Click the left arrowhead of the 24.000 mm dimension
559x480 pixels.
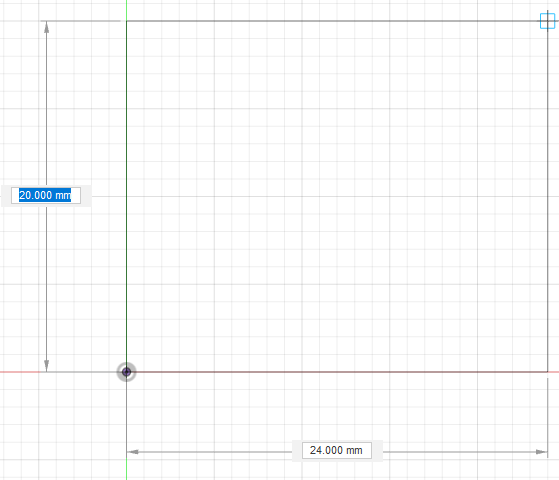(x=133, y=452)
